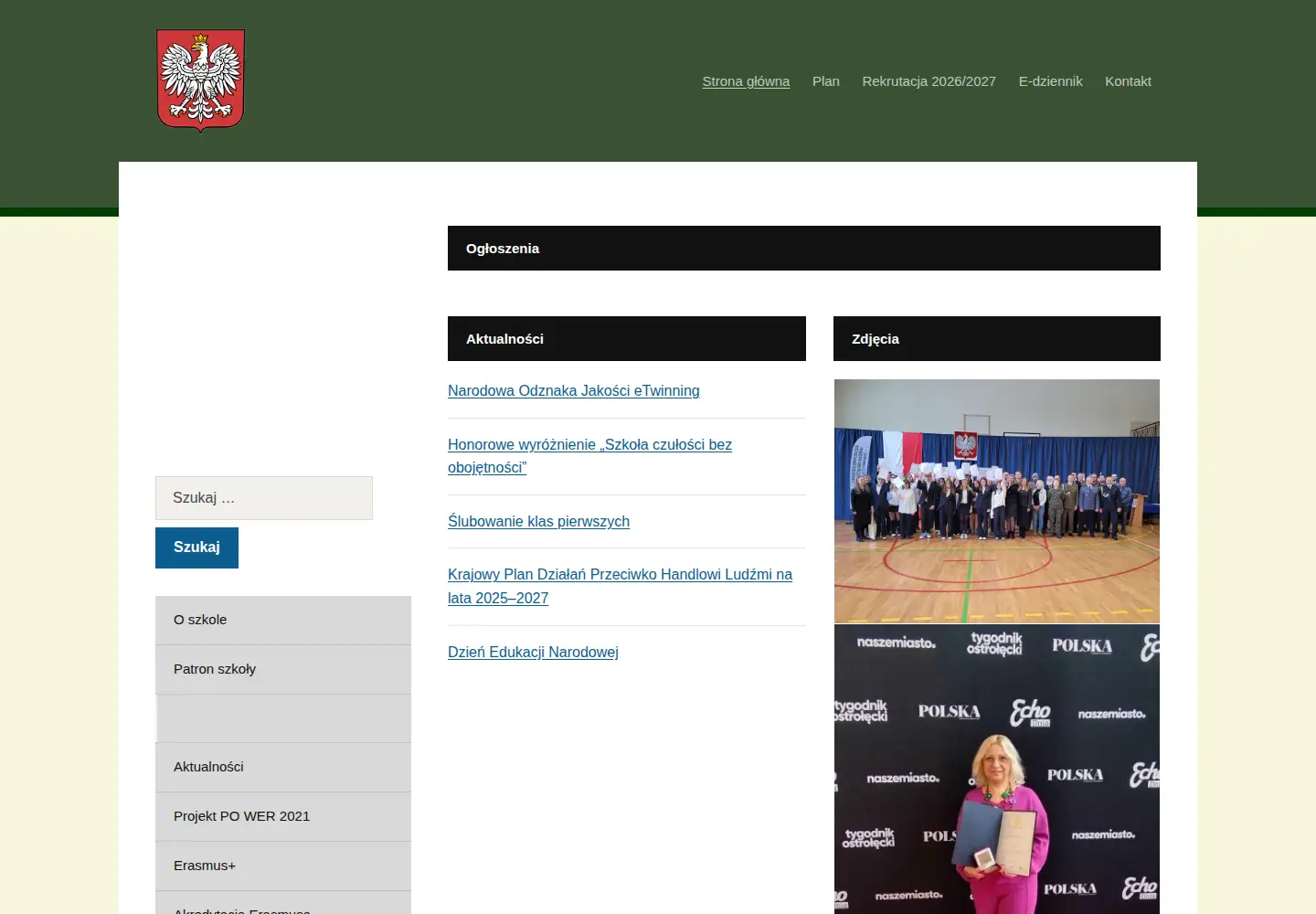Open the photo of woman holding diploma
Viewport: 1316px width, 914px height.
click(x=997, y=769)
